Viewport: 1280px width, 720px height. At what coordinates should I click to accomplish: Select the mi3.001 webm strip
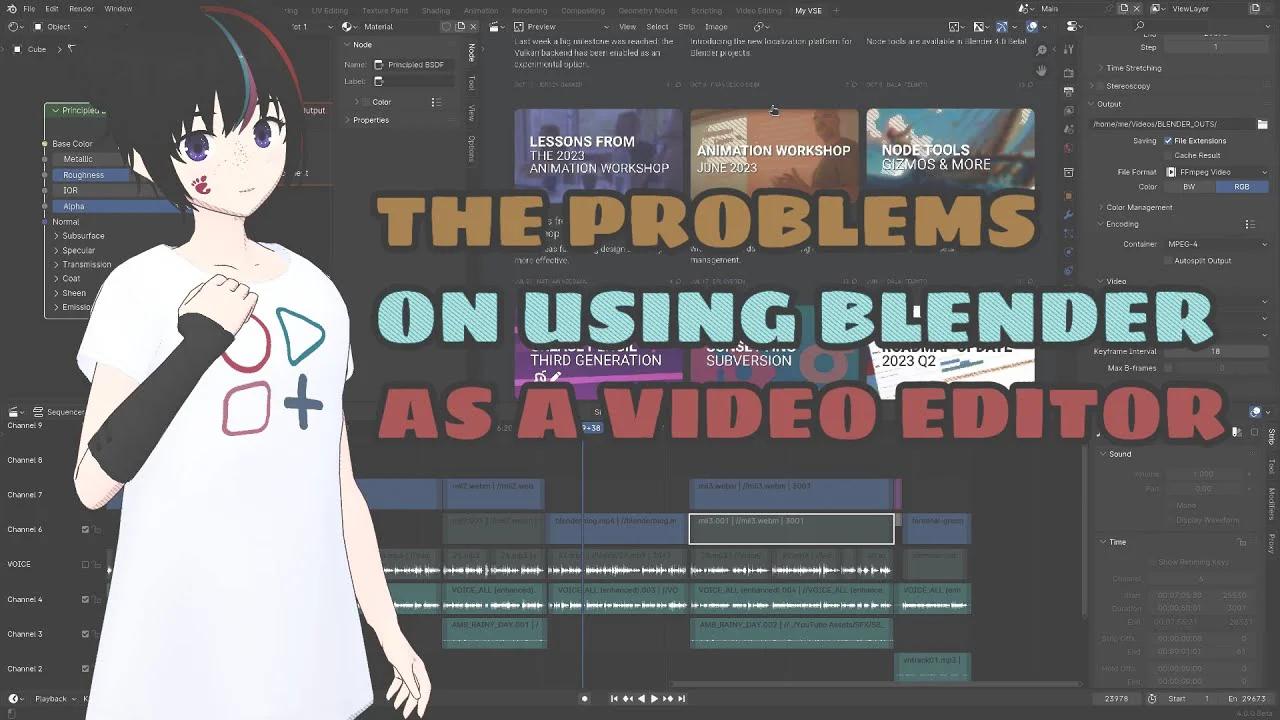(791, 529)
